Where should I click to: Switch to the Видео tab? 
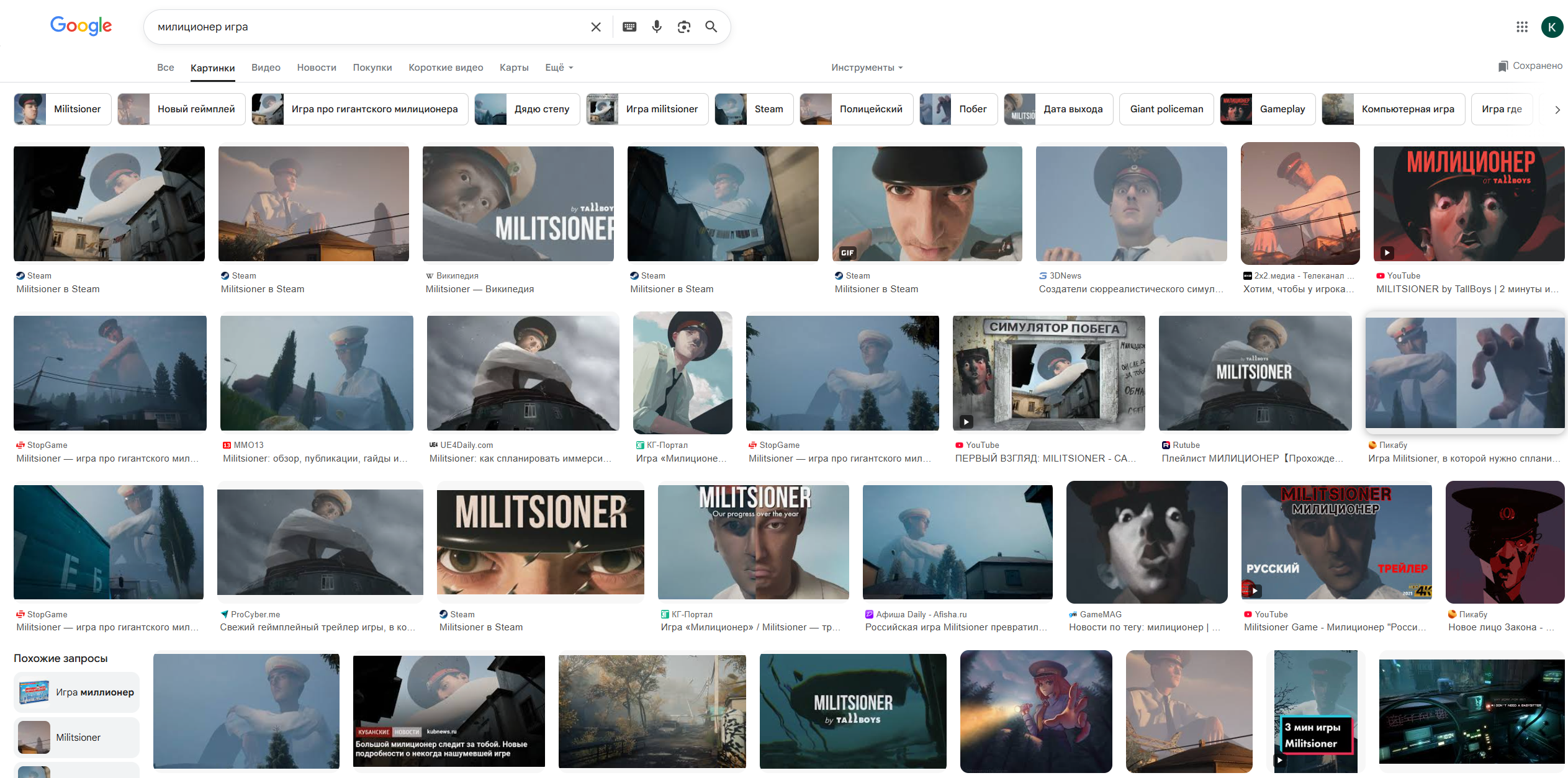[266, 67]
